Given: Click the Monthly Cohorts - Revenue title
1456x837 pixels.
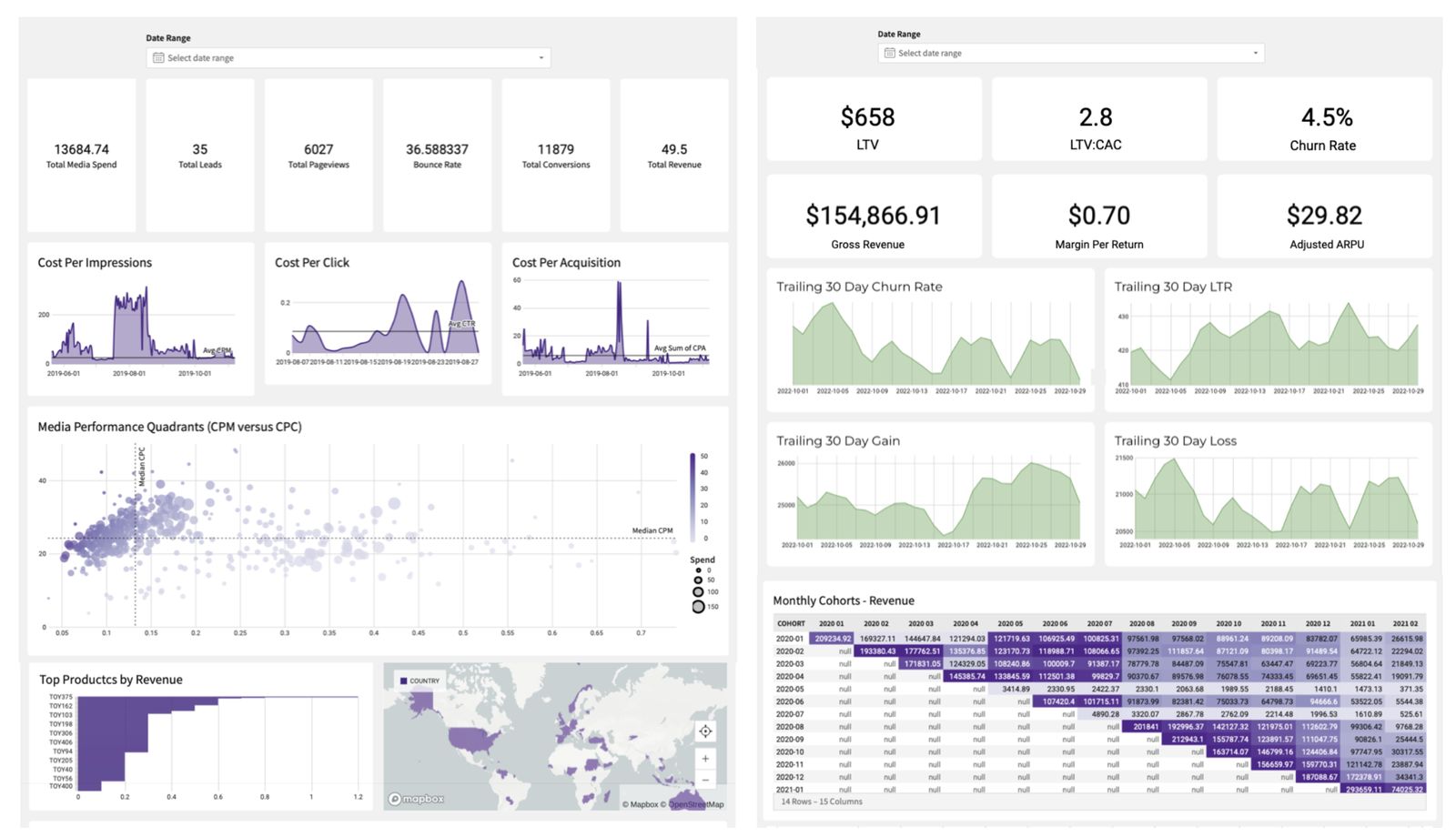Looking at the screenshot, I should [x=844, y=601].
